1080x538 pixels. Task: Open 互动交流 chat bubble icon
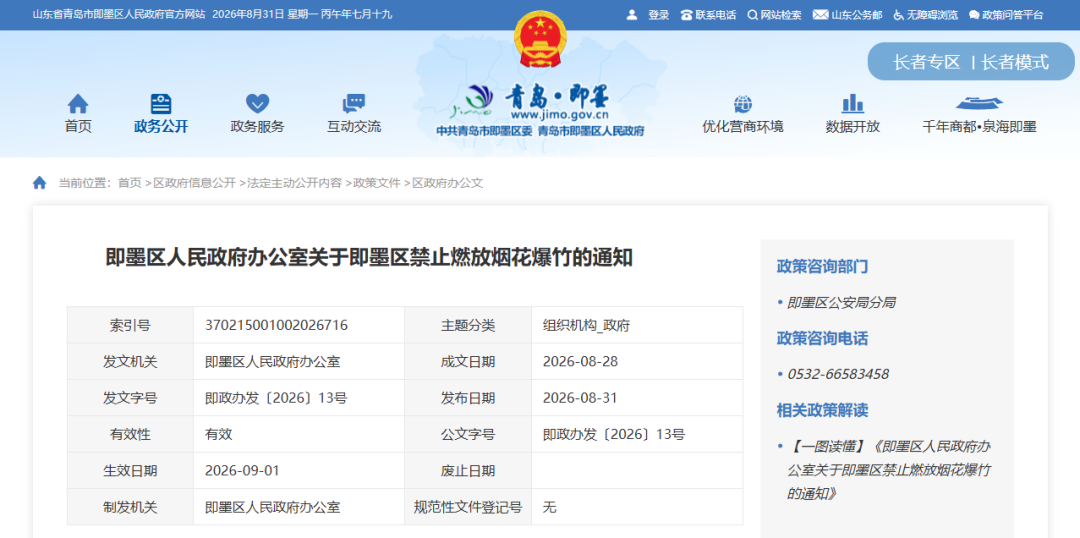click(353, 104)
